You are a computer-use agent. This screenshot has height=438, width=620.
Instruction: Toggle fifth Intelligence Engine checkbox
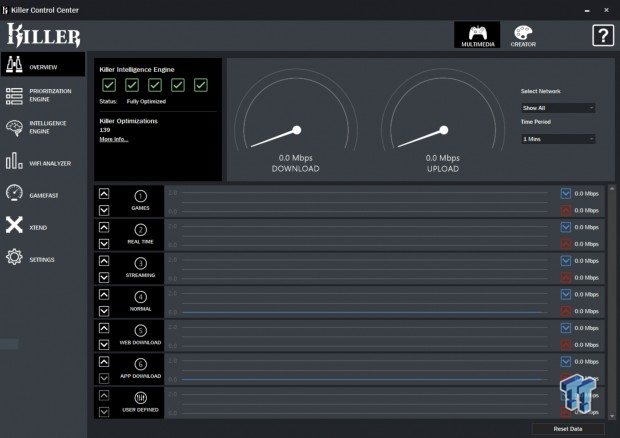[x=200, y=85]
